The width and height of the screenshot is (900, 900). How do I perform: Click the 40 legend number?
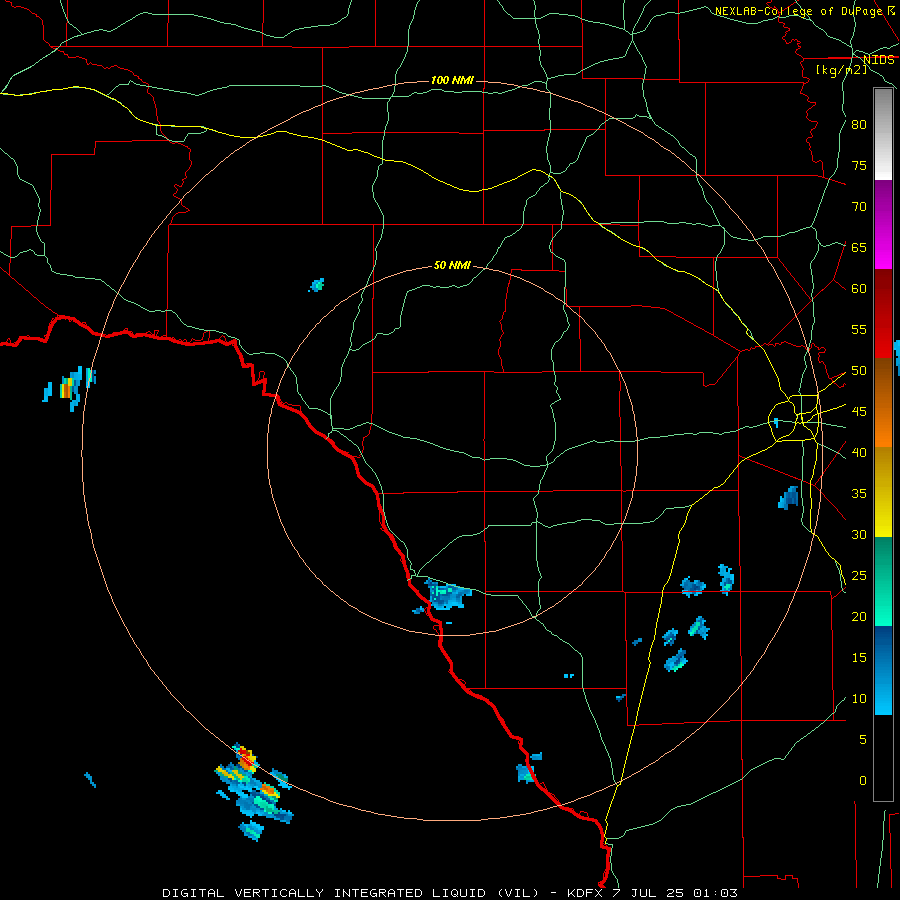tap(859, 453)
